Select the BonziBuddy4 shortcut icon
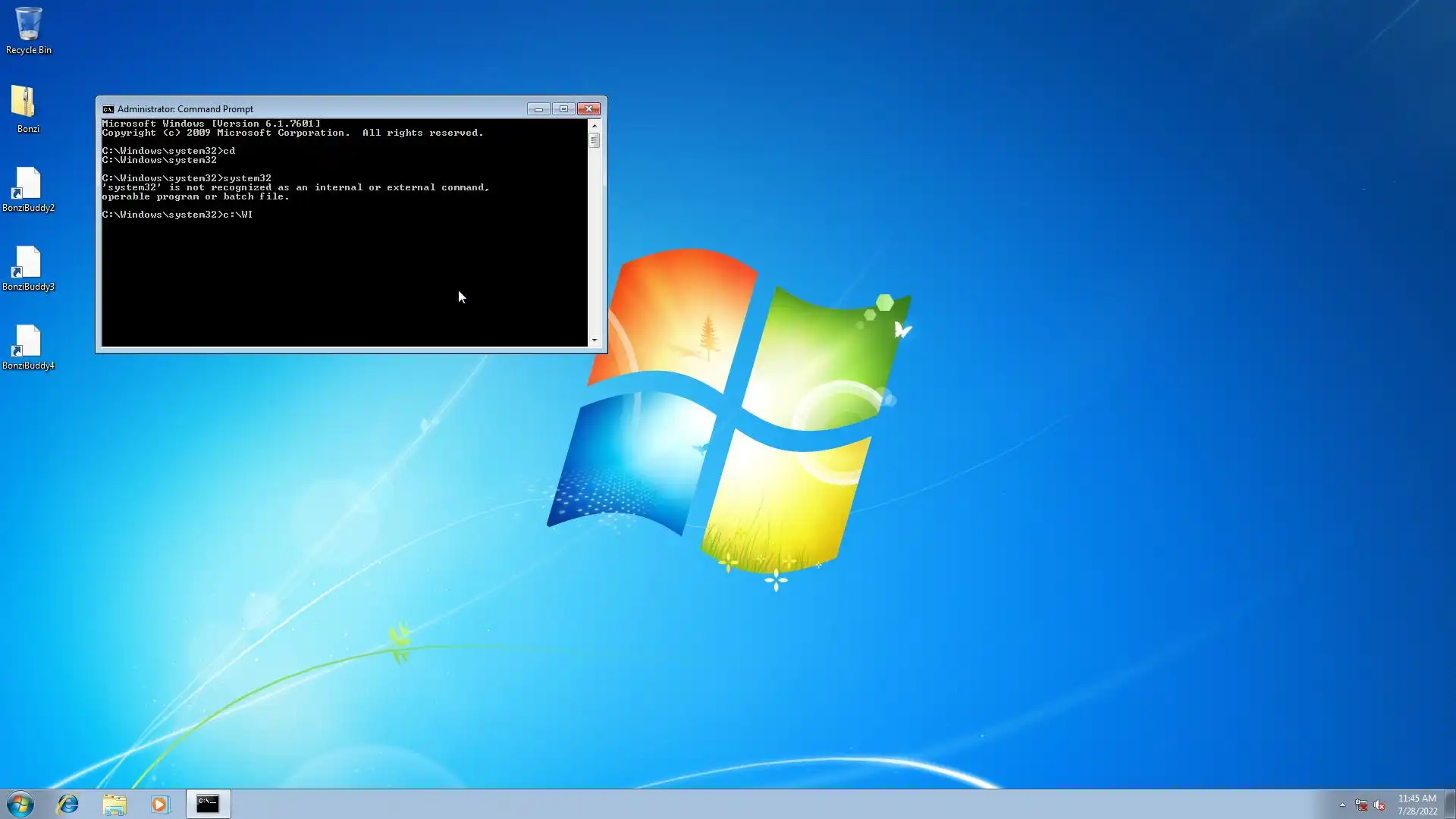1456x819 pixels. click(x=28, y=346)
